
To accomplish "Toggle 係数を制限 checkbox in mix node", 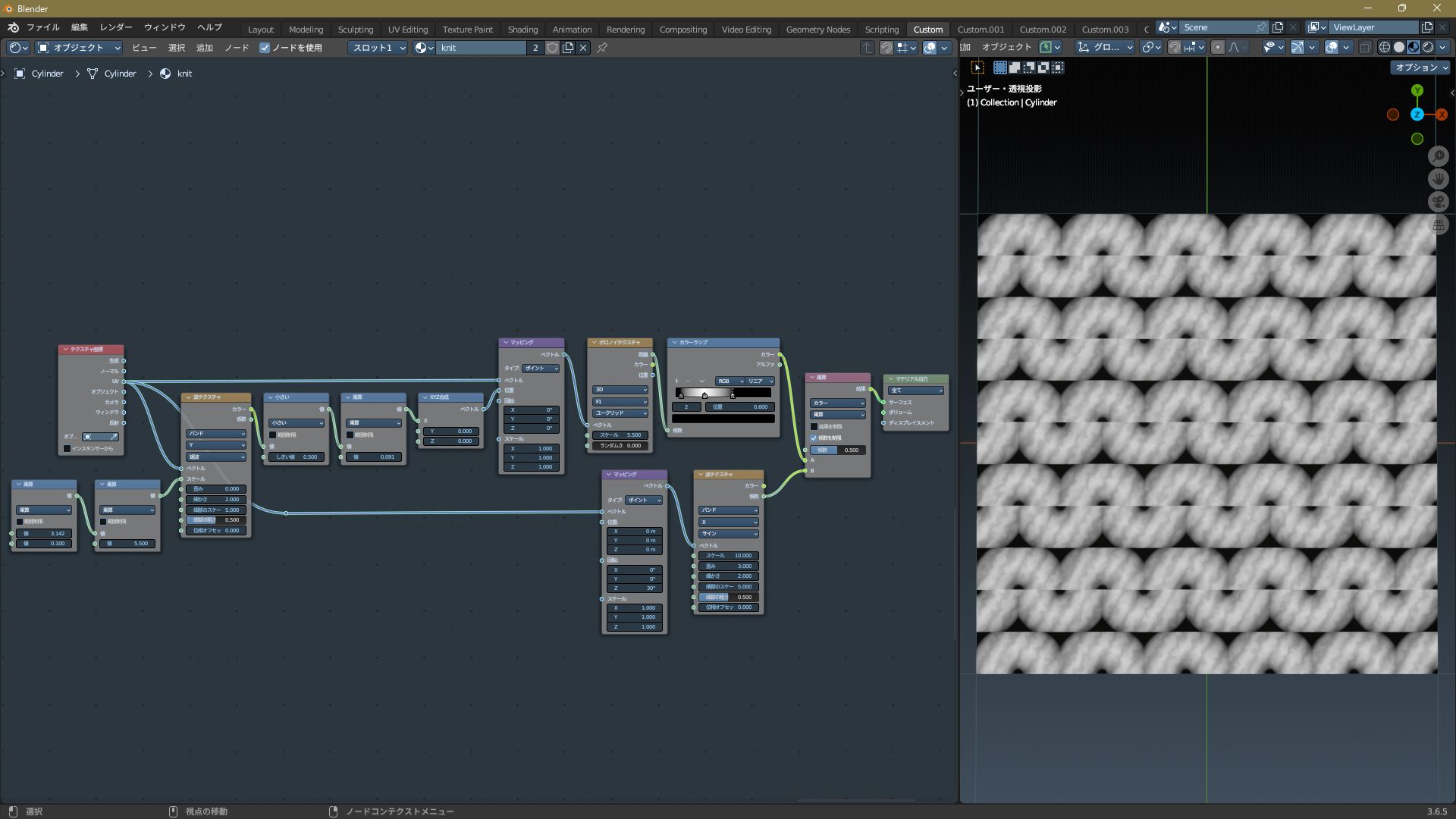I will [x=814, y=438].
